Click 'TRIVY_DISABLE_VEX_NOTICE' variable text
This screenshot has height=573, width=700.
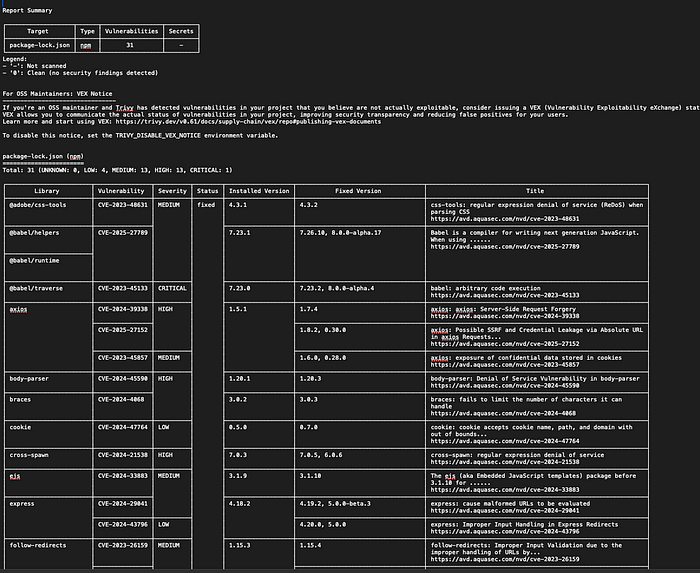[x=158, y=135]
